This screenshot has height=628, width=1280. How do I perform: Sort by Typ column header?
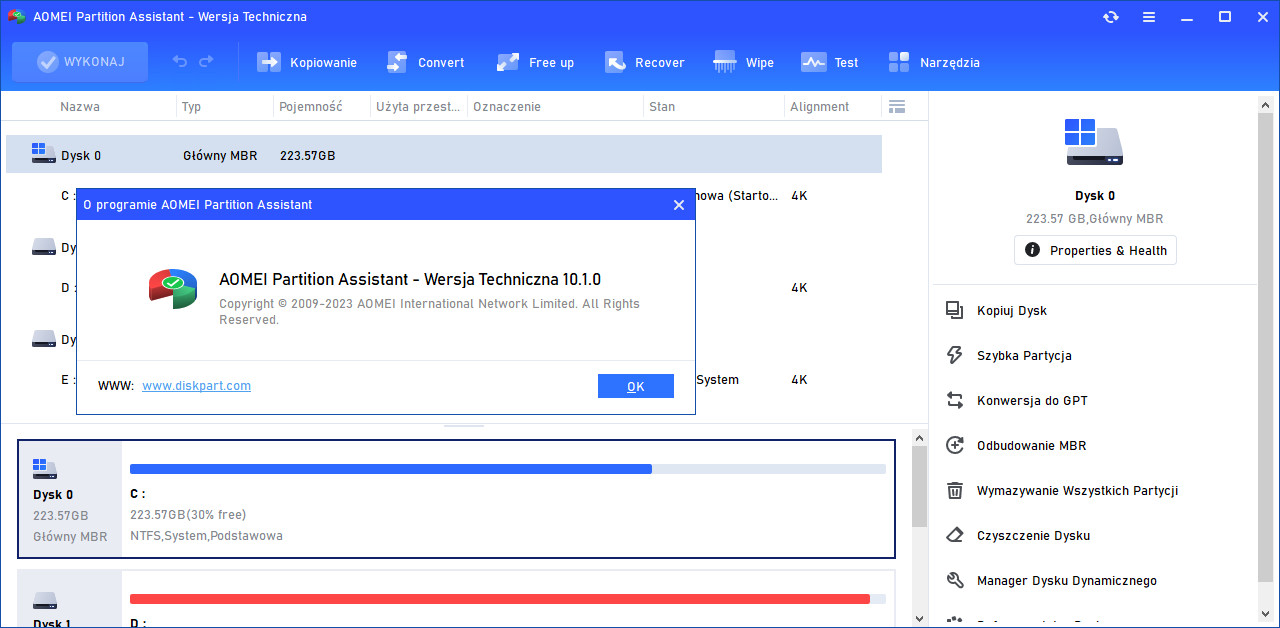(x=191, y=107)
